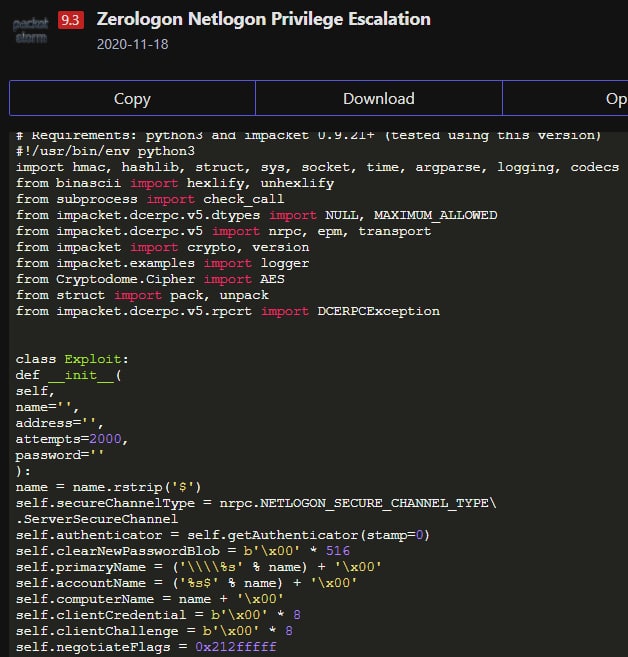Click the 'self.clearNewPasswordBlob' line
The height and width of the screenshot is (657, 628).
[x=183, y=551]
